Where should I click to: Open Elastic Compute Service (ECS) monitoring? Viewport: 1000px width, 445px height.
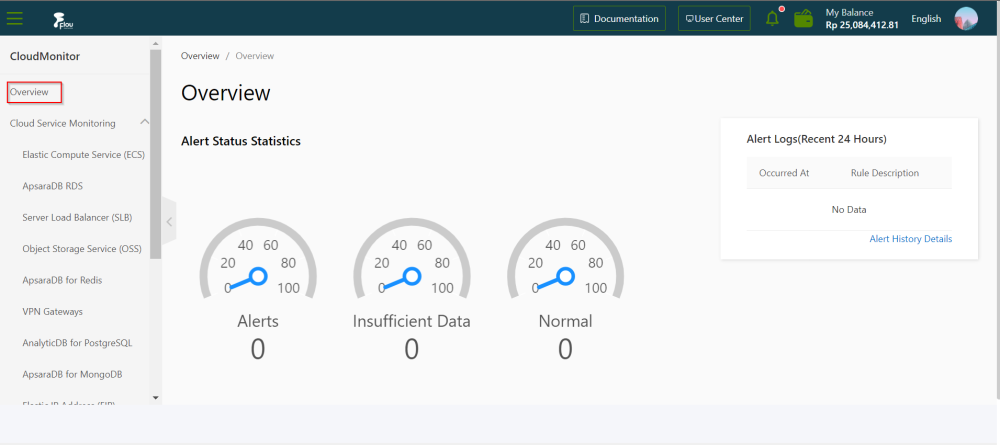[84, 154]
